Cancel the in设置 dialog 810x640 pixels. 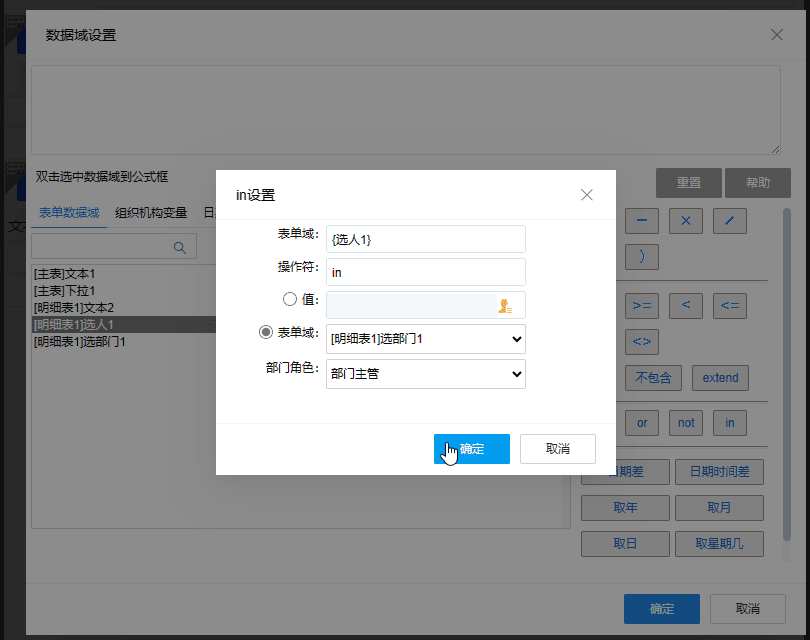coord(557,449)
